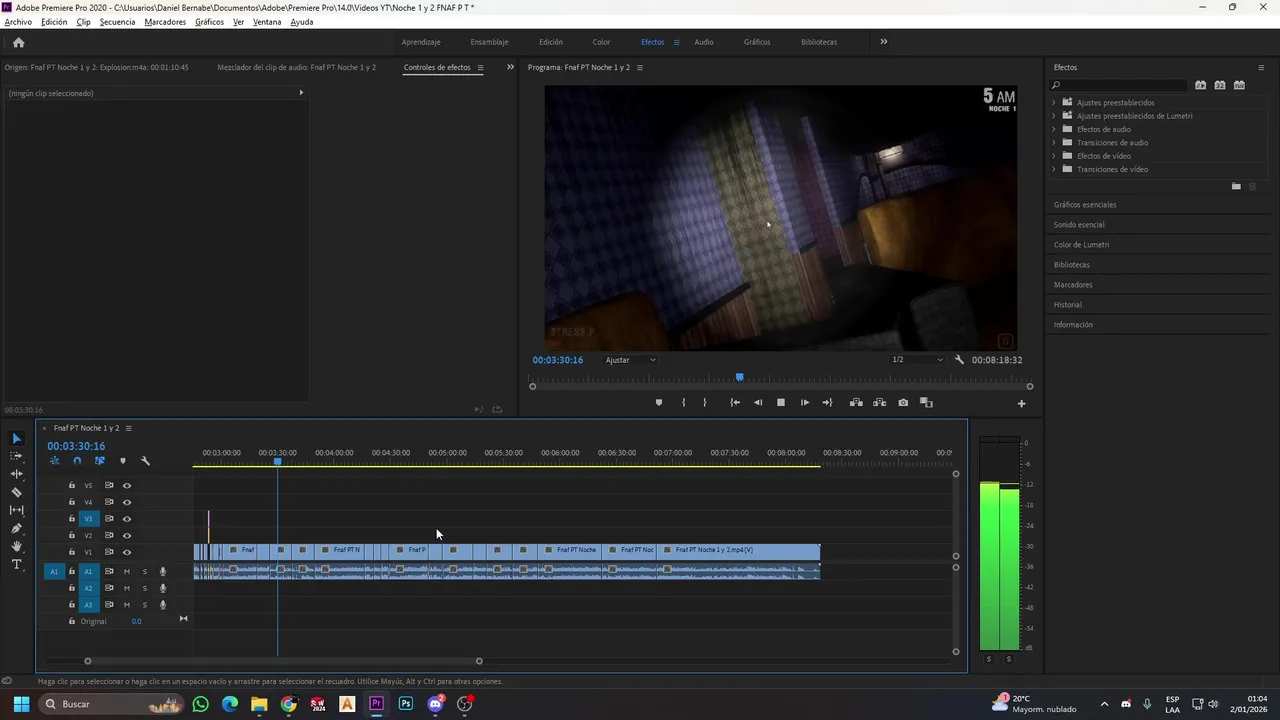This screenshot has height=720, width=1280.
Task: Open playback resolution 1/2 dropdown
Action: coord(917,360)
